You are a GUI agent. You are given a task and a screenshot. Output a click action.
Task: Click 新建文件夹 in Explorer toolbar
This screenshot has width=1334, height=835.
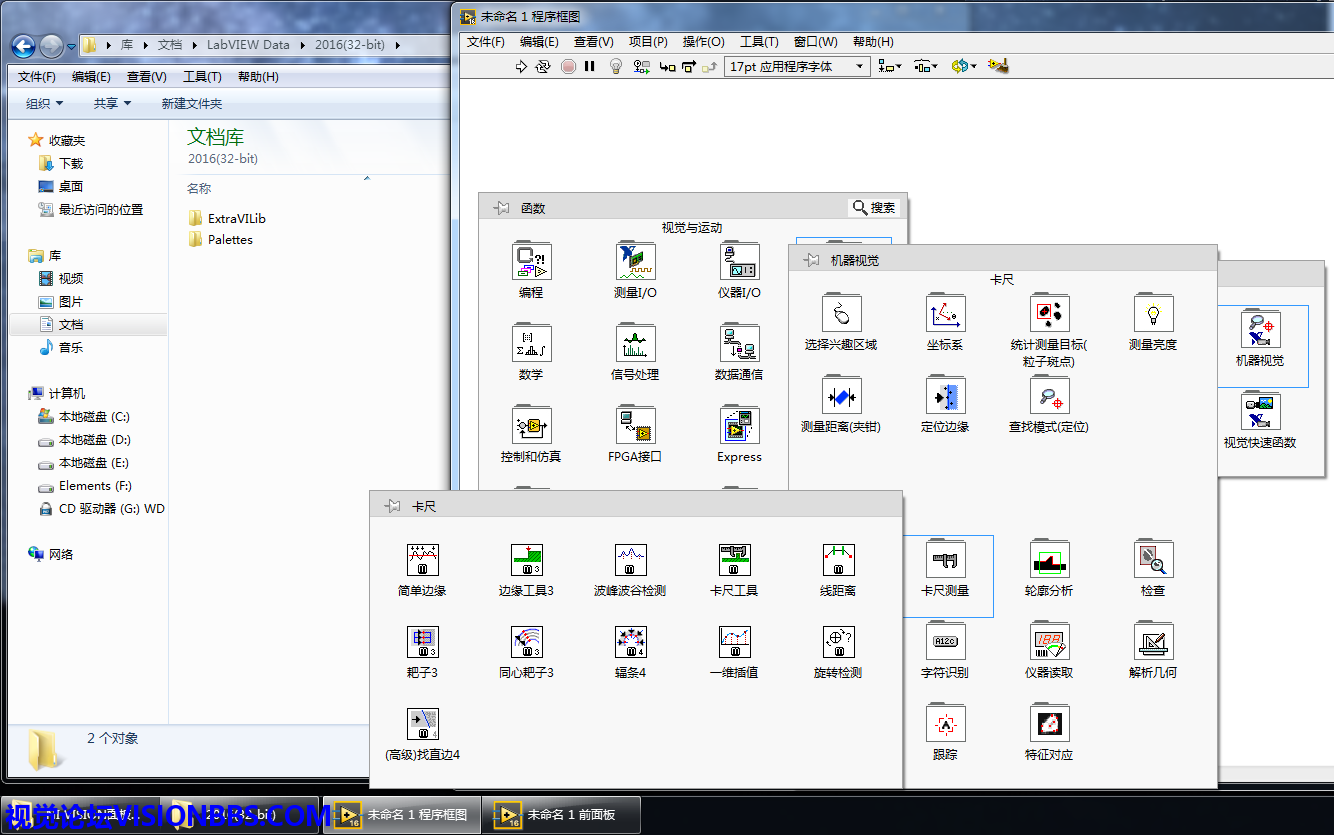coord(192,104)
